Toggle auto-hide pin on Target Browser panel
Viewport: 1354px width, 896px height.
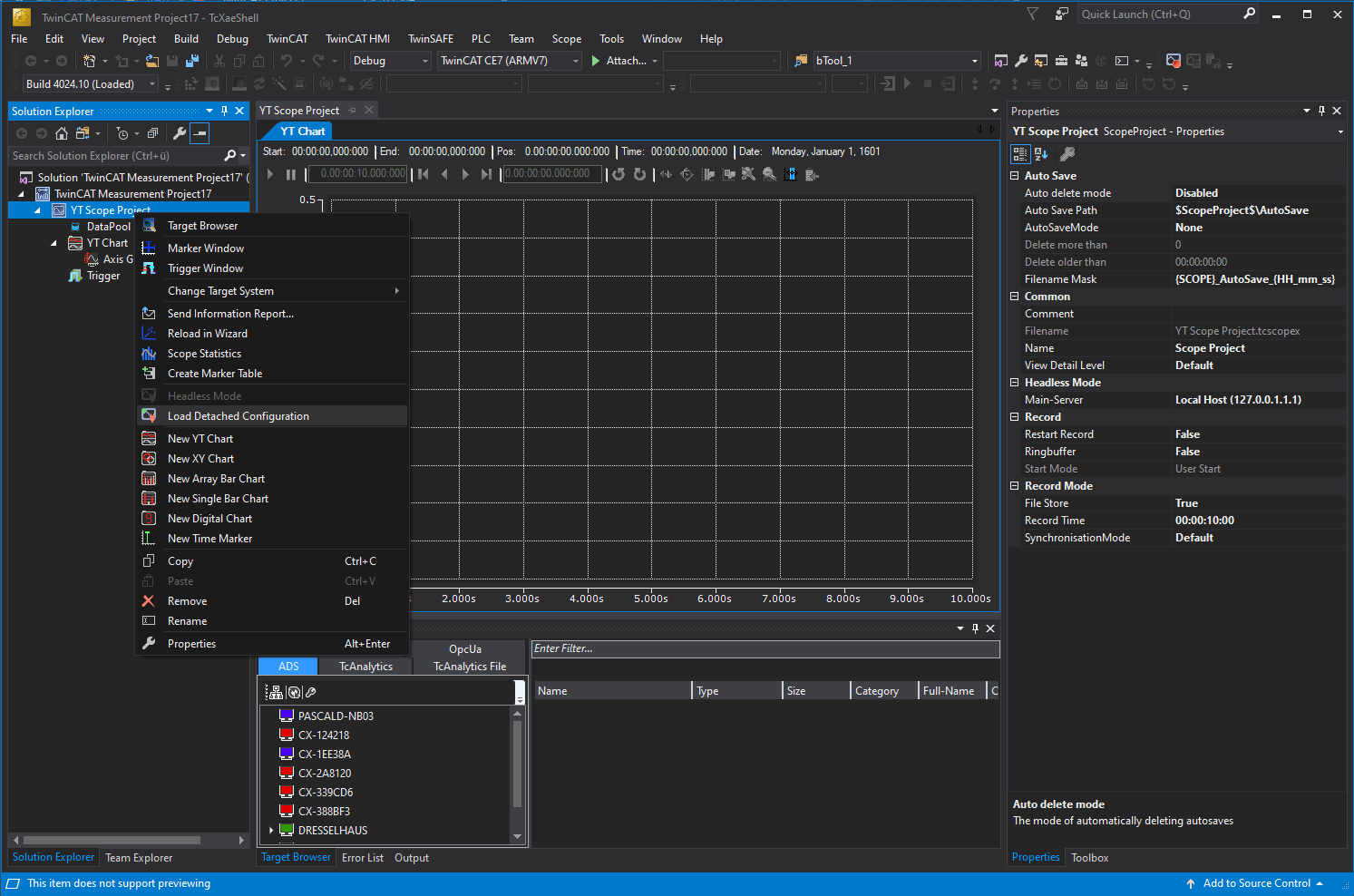976,628
